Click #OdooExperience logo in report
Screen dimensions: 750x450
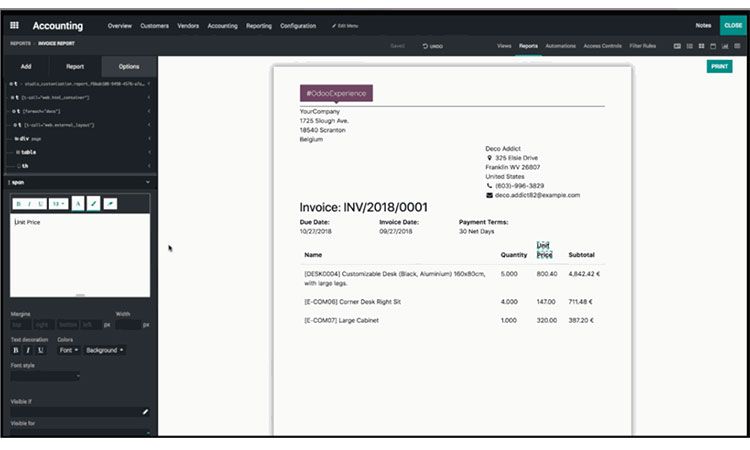pyautogui.click(x=336, y=93)
